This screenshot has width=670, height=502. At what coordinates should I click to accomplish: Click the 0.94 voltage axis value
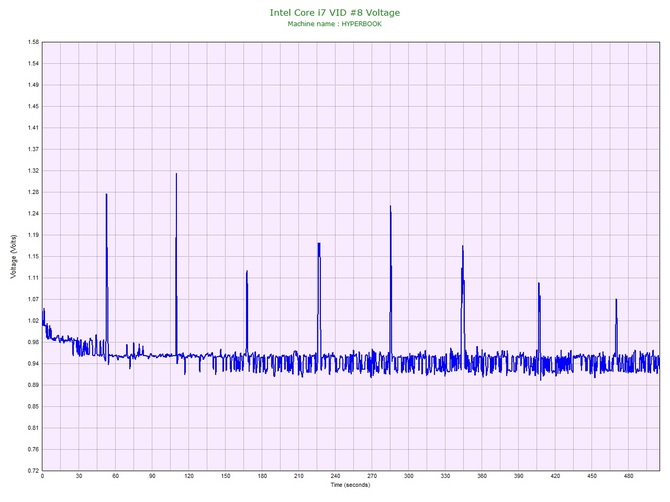[x=33, y=364]
